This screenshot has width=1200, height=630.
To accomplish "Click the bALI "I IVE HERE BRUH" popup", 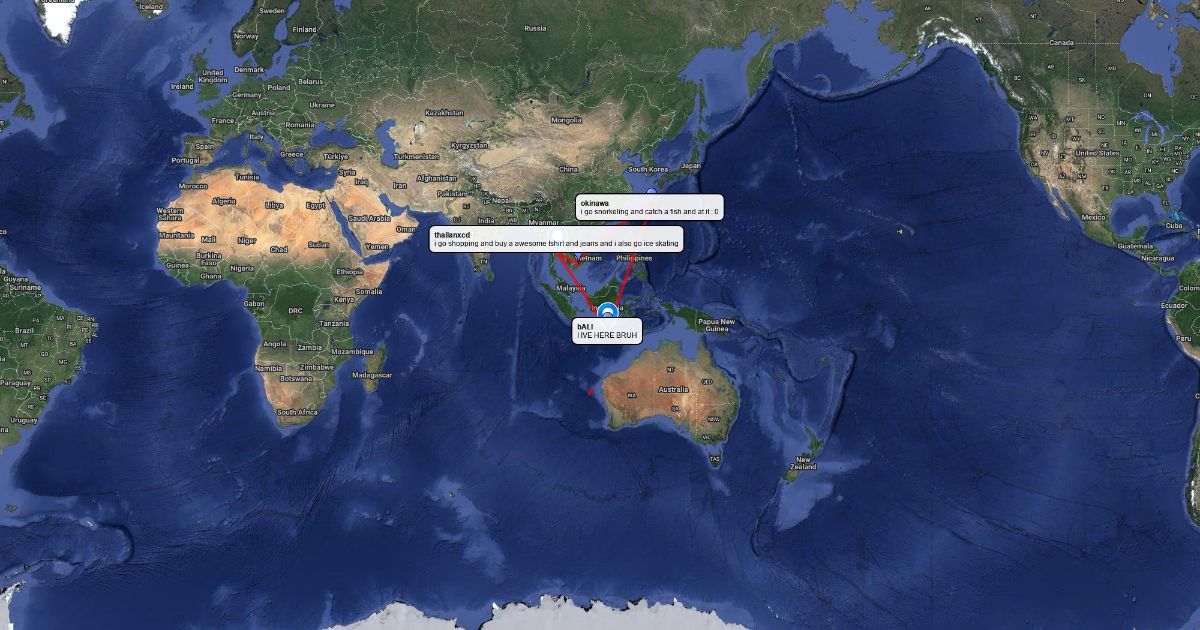I will tap(607, 331).
